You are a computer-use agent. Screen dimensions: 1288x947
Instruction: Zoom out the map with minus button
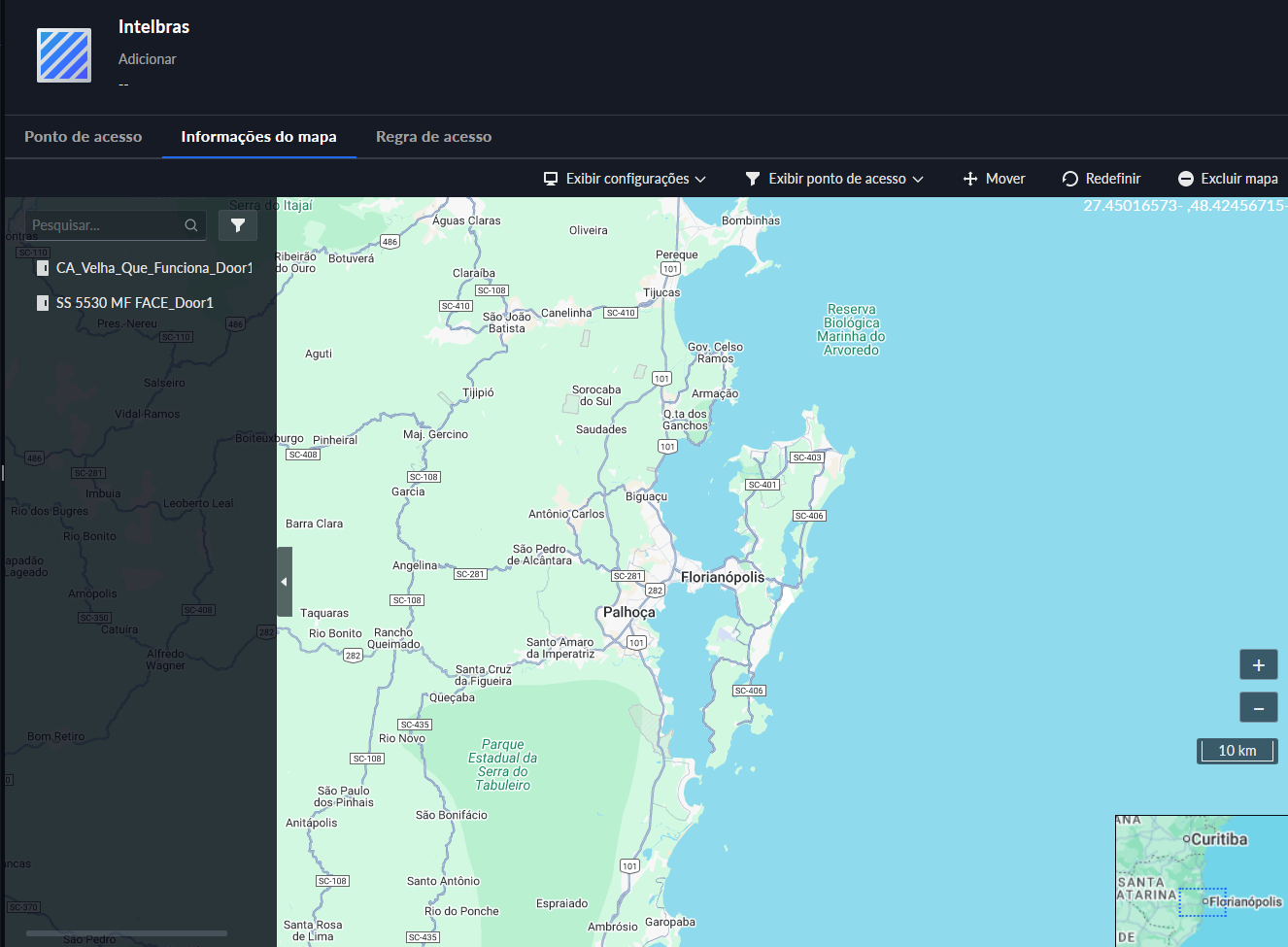pyautogui.click(x=1258, y=708)
